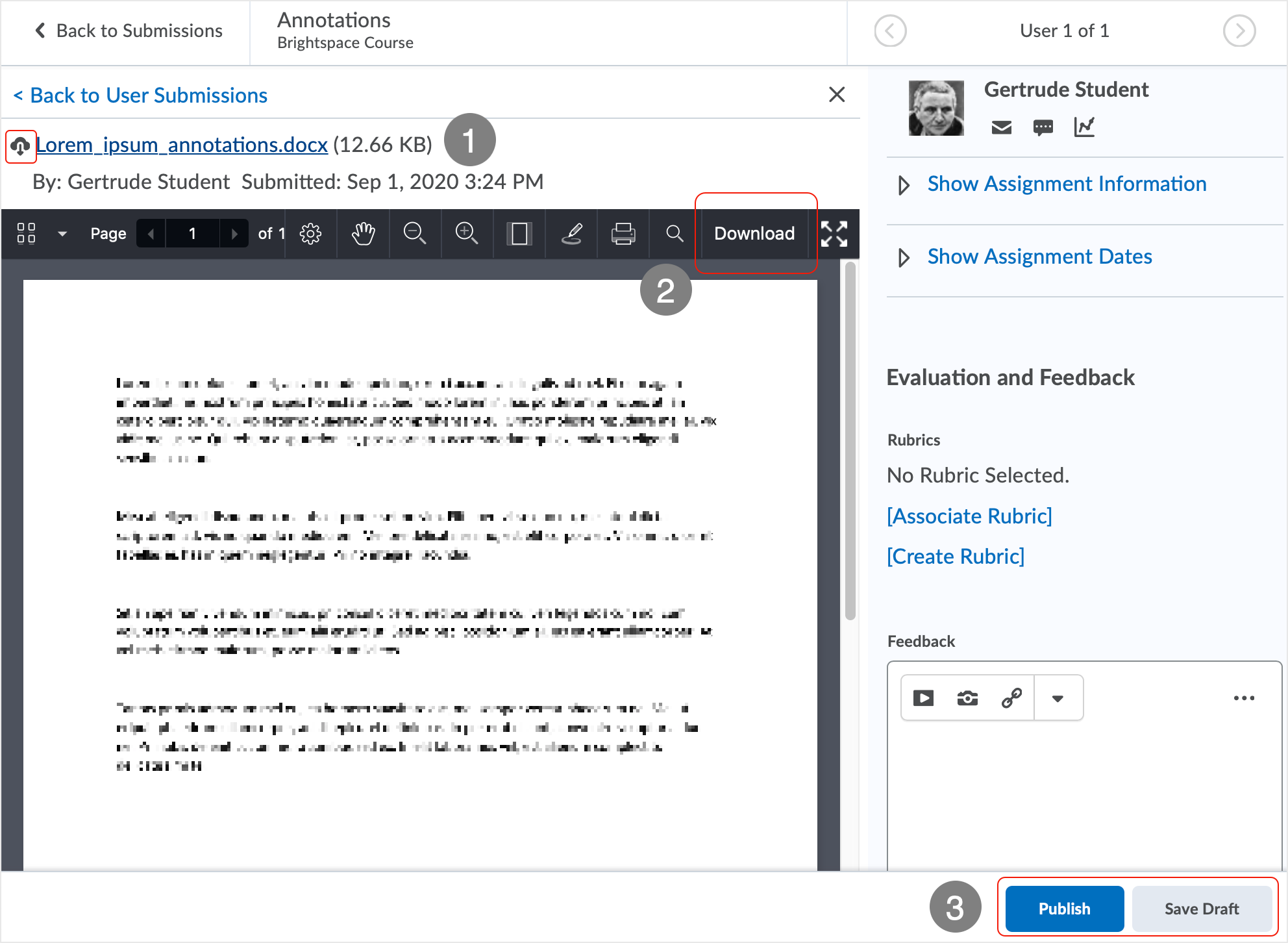Screen dimensions: 1288x943
Task: Click the fullscreen expand icon
Action: pos(835,233)
